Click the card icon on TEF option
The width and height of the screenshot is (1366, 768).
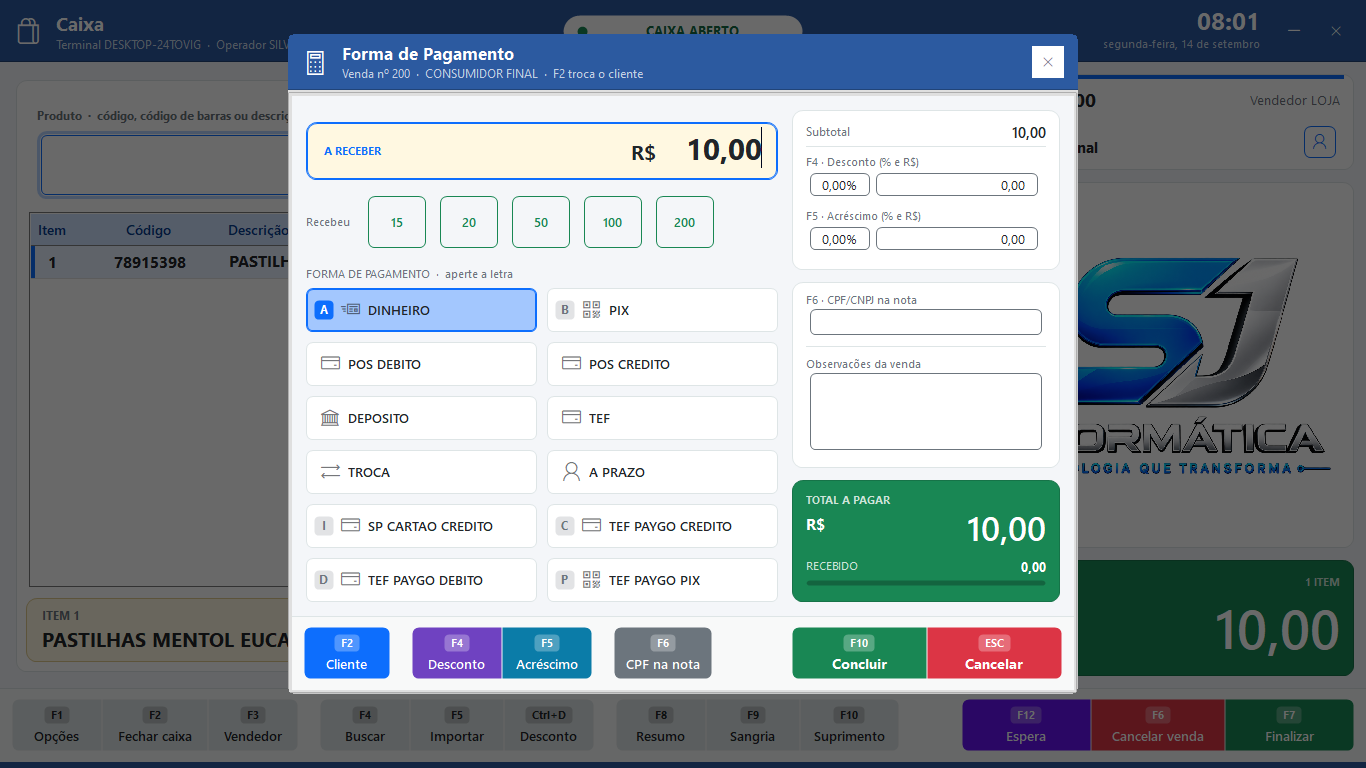point(571,418)
